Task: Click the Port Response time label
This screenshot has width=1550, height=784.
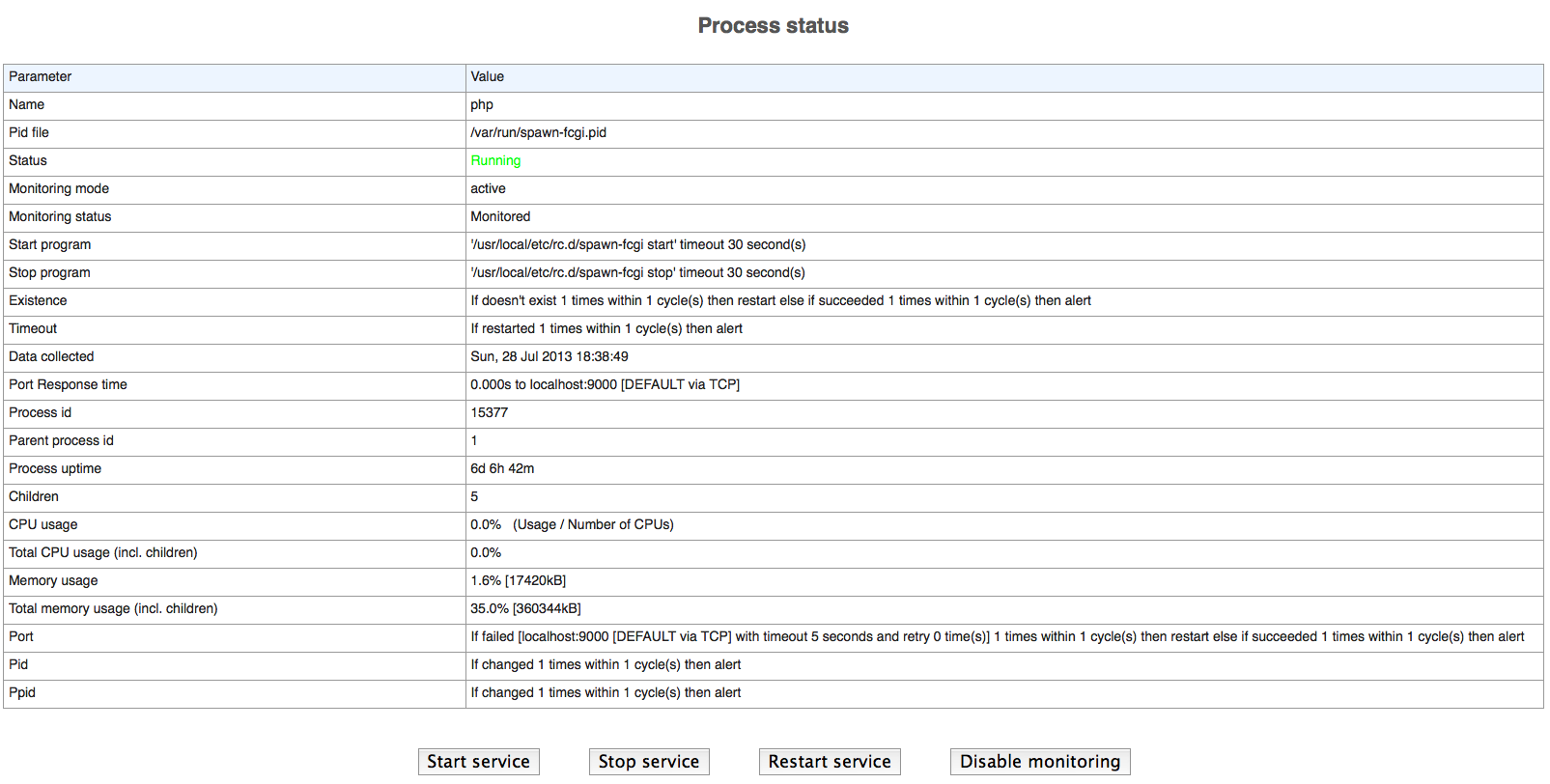Action: click(x=68, y=385)
